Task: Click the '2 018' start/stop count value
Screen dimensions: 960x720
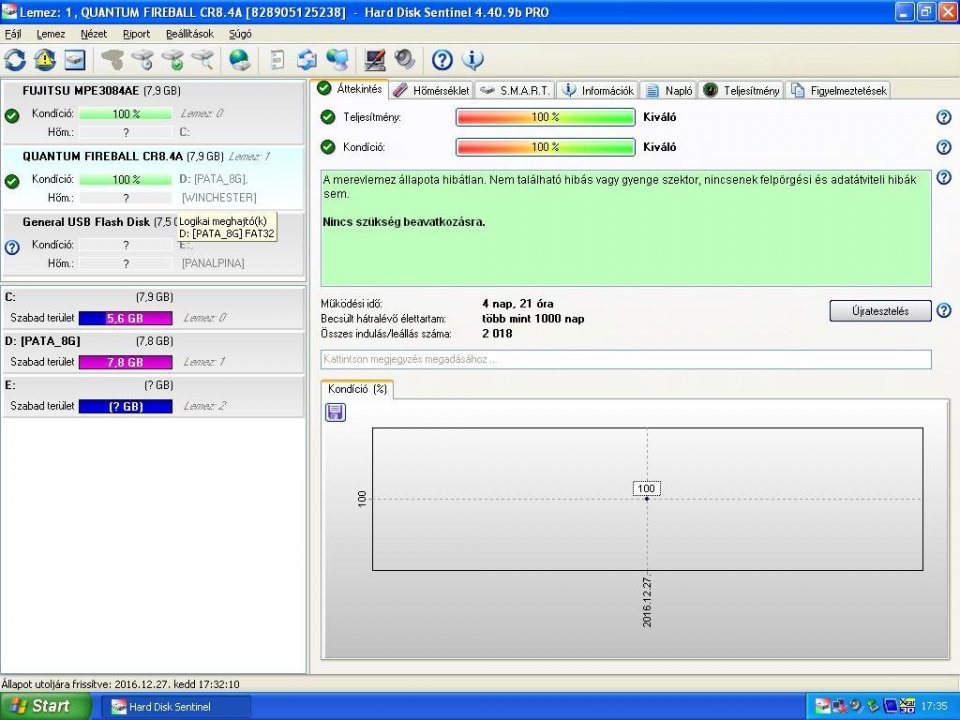Action: pyautogui.click(x=497, y=334)
